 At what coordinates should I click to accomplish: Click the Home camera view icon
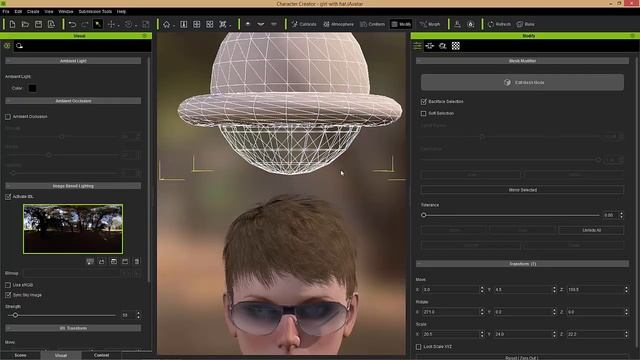[167, 24]
